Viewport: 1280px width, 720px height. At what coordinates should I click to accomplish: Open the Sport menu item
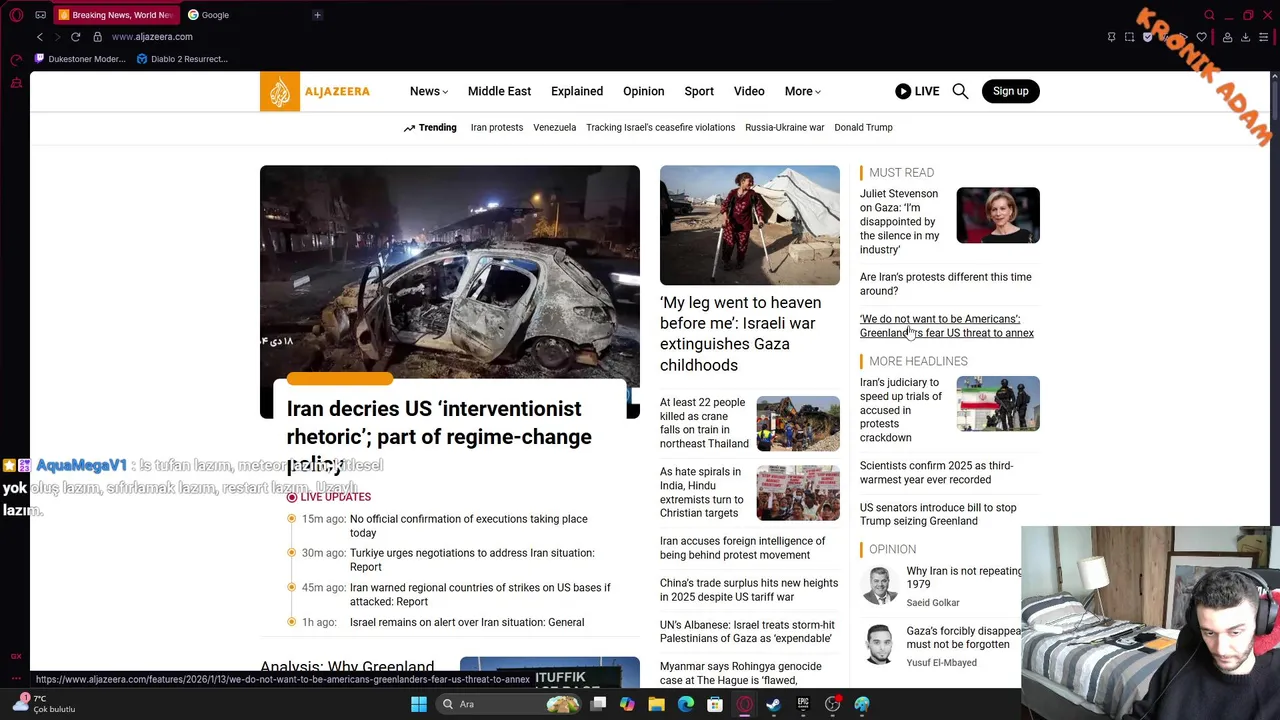699,91
